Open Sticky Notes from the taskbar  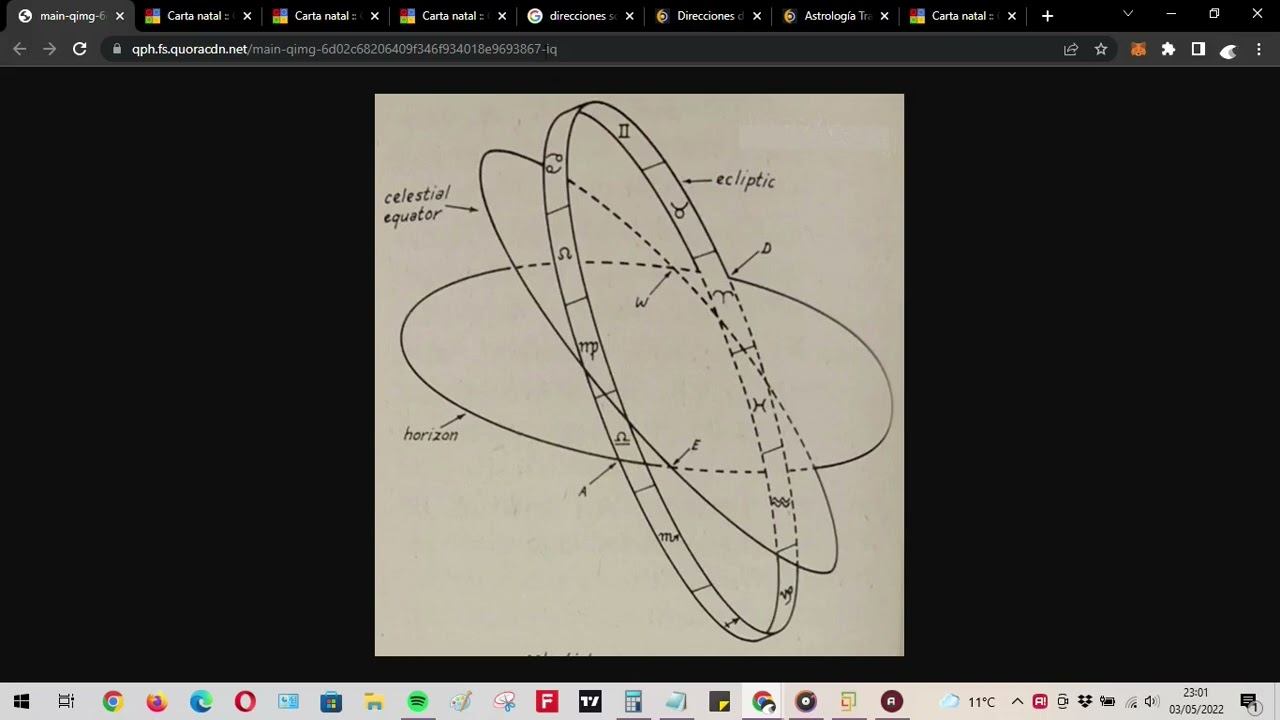720,702
